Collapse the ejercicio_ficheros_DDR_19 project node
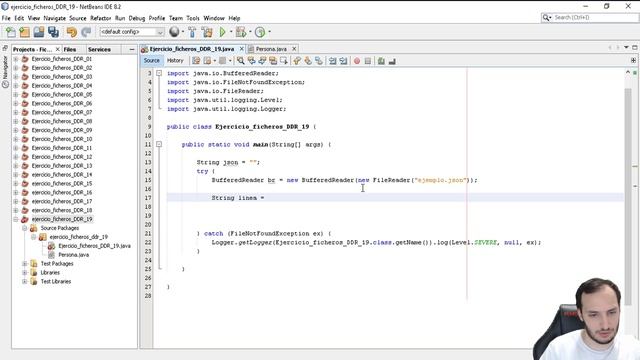This screenshot has width=640, height=360. coord(16,219)
